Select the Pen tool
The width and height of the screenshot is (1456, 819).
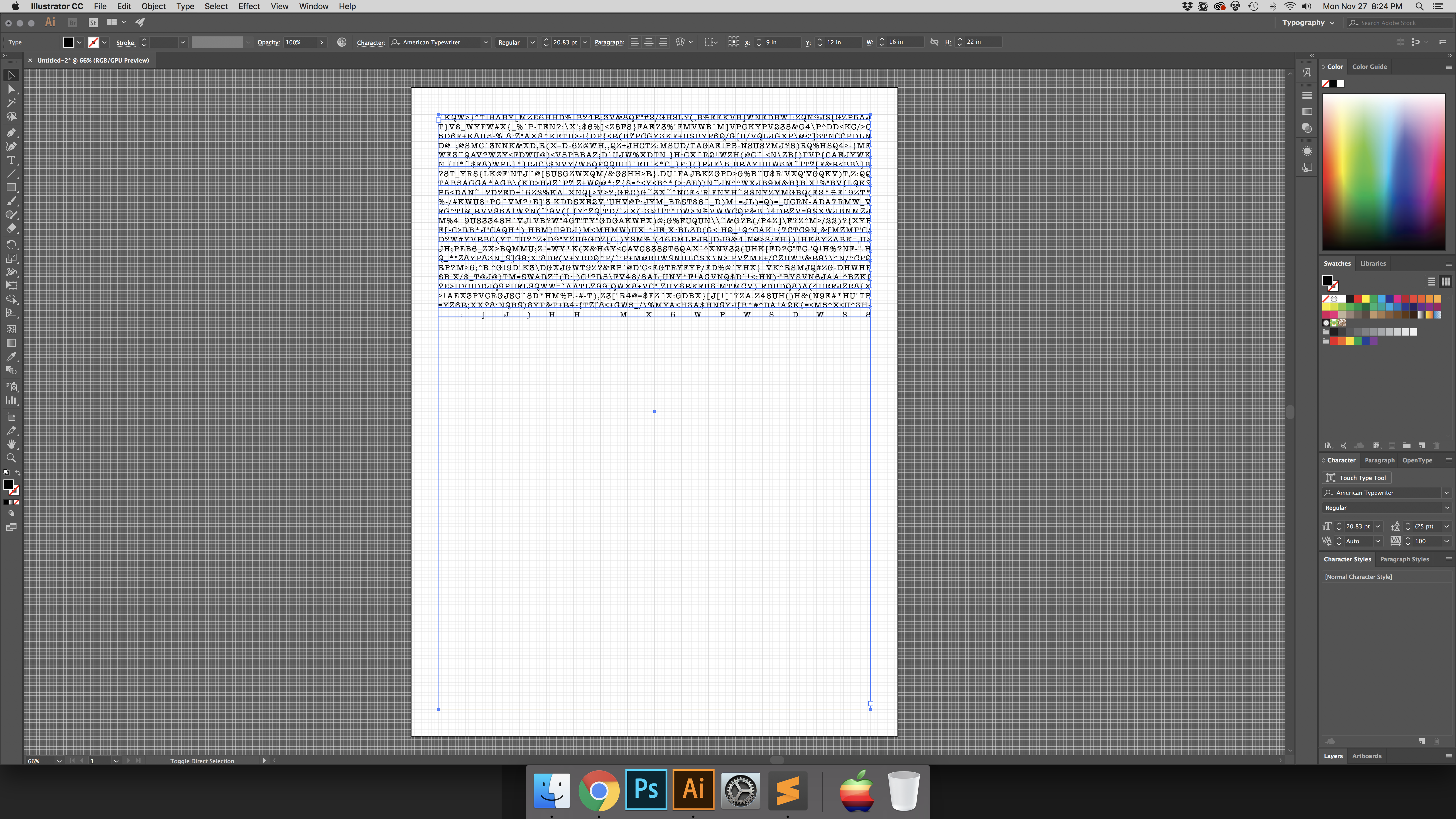(x=11, y=133)
